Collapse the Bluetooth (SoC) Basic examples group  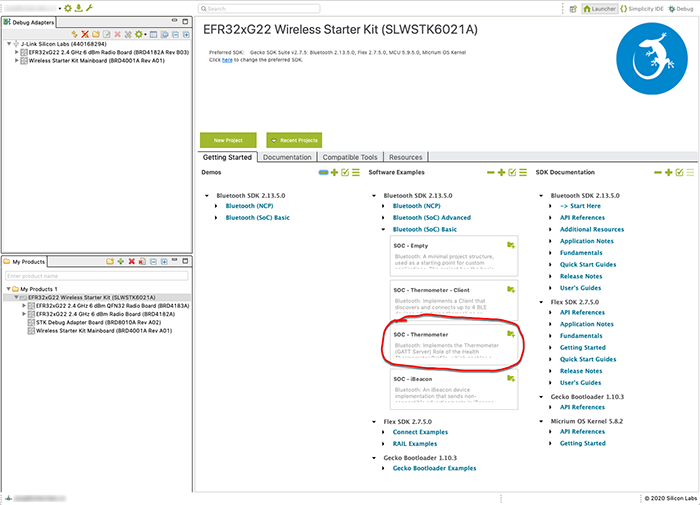[x=387, y=230]
